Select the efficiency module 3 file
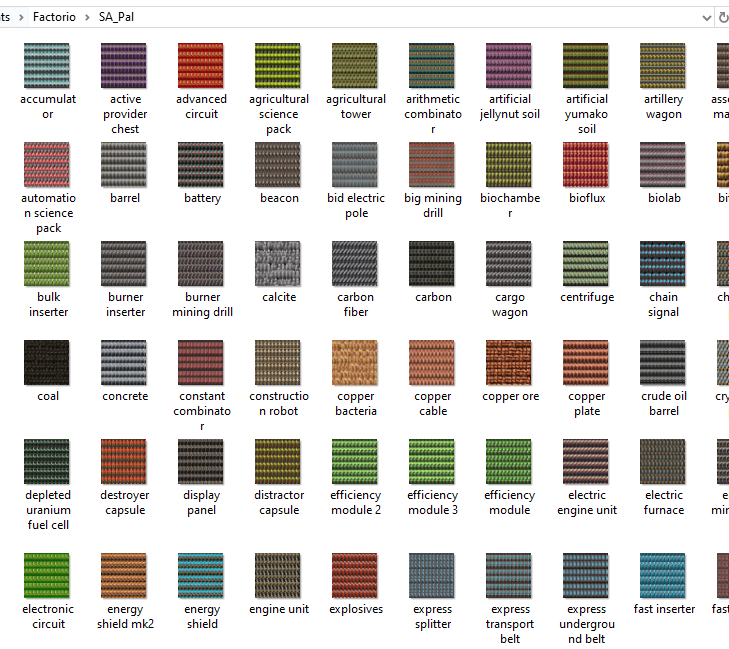This screenshot has width=729, height=649. 431,462
